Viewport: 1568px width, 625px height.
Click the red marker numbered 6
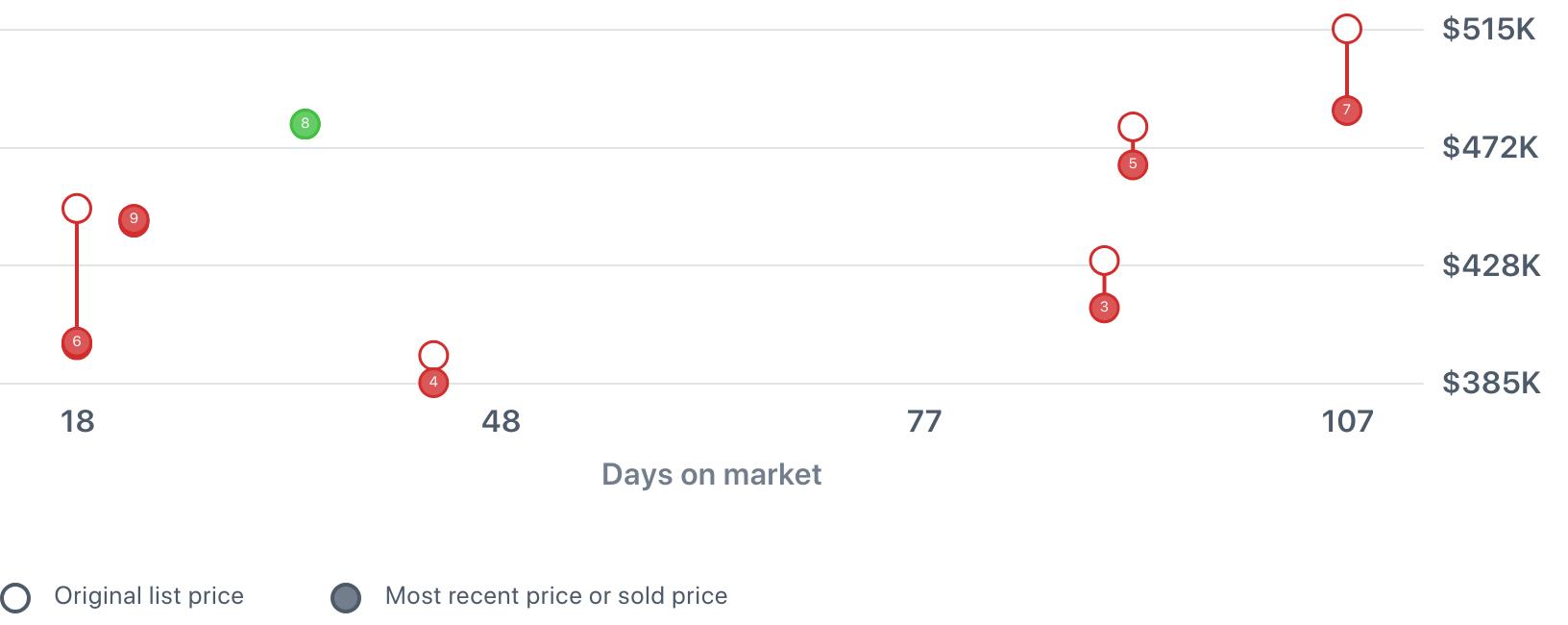point(77,342)
